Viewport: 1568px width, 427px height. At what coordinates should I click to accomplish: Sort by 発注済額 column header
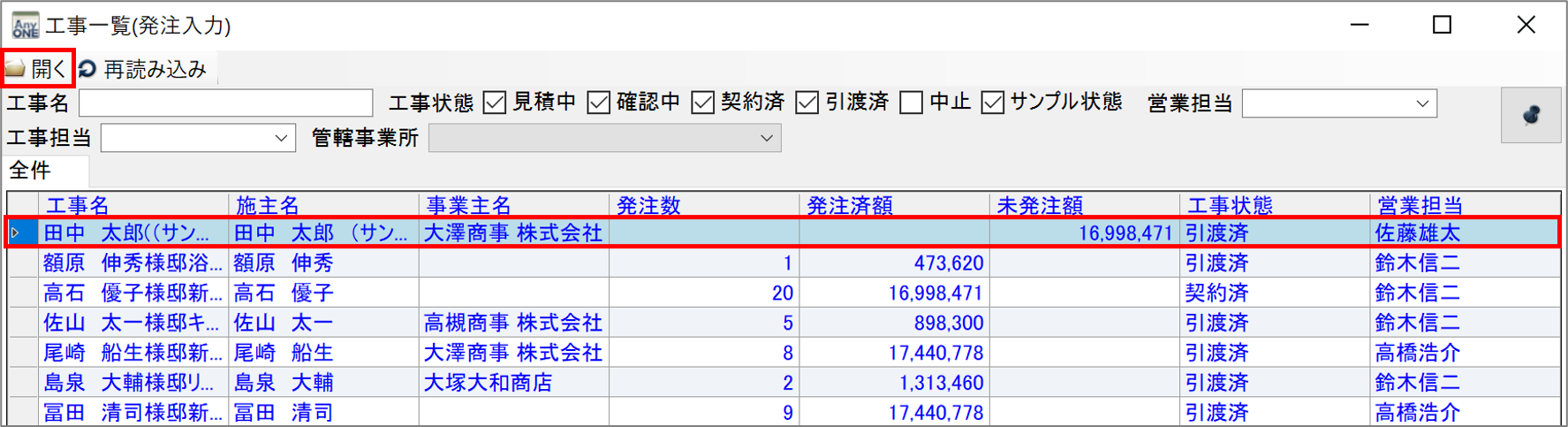(x=849, y=206)
